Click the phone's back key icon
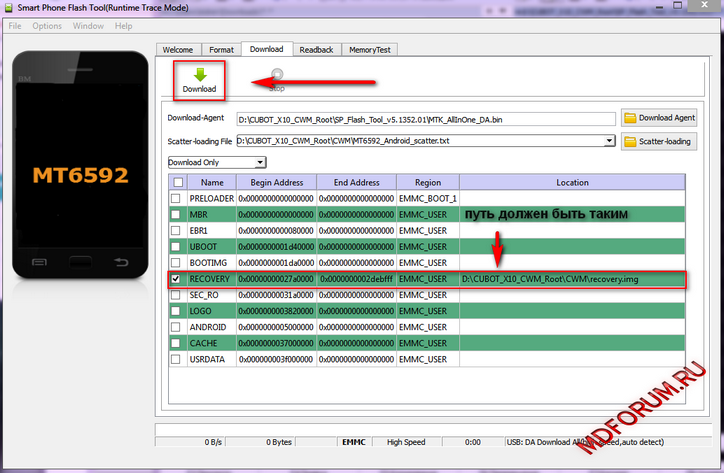Viewport: 724px width, 473px height. [121, 262]
